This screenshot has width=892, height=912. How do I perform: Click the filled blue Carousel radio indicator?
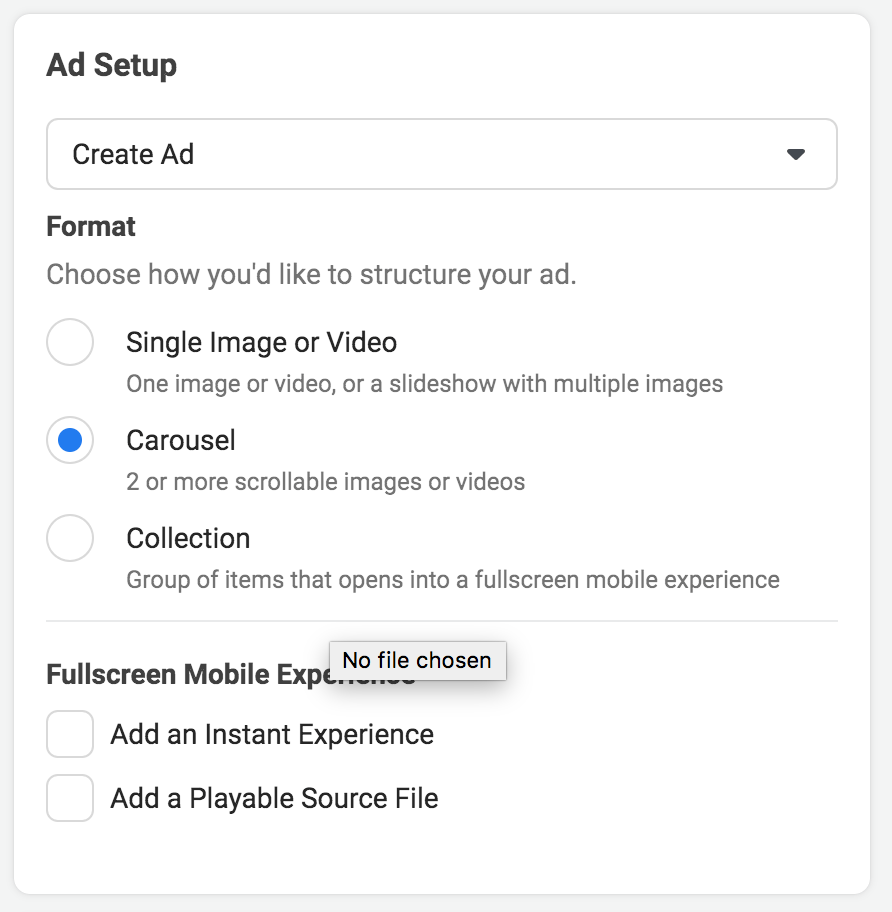coord(70,440)
